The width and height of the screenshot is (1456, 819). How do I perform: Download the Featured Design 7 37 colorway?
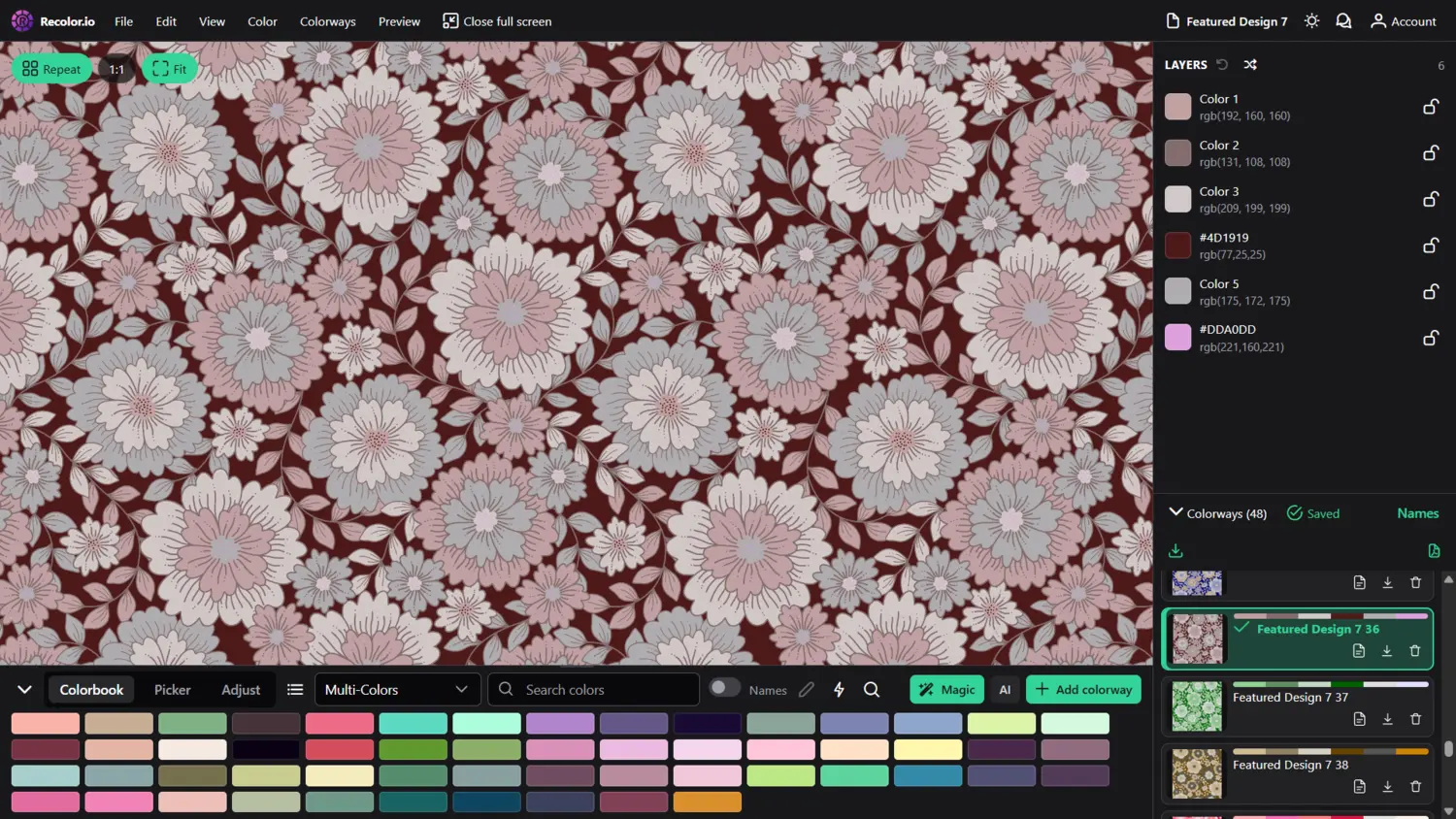tap(1387, 719)
